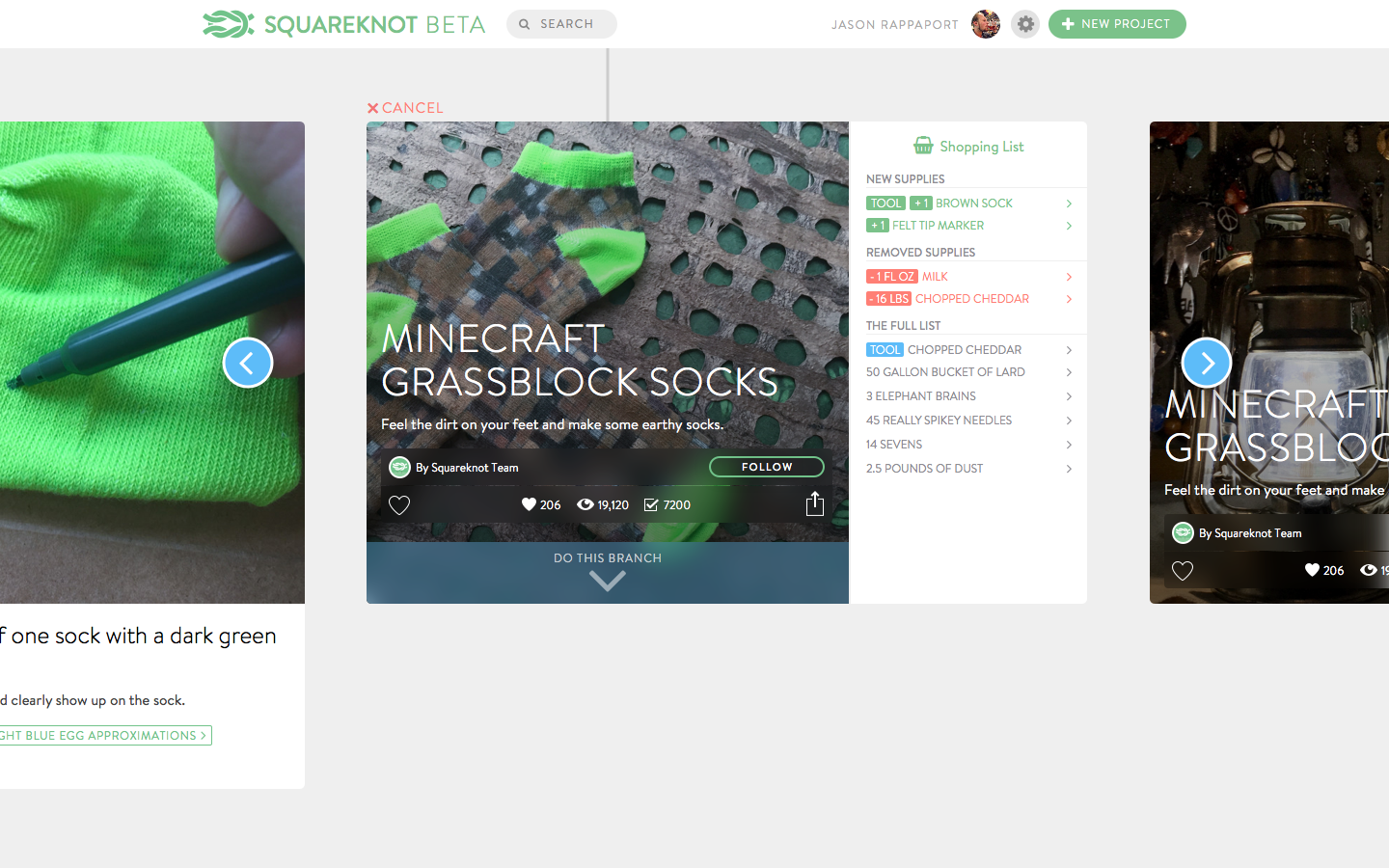Click the blue TOOL tag on Chopped Cheddar
The image size is (1389, 868).
[885, 350]
